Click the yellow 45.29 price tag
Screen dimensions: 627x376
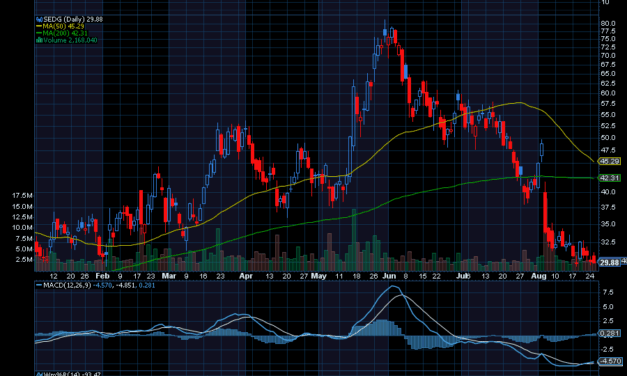(x=609, y=161)
